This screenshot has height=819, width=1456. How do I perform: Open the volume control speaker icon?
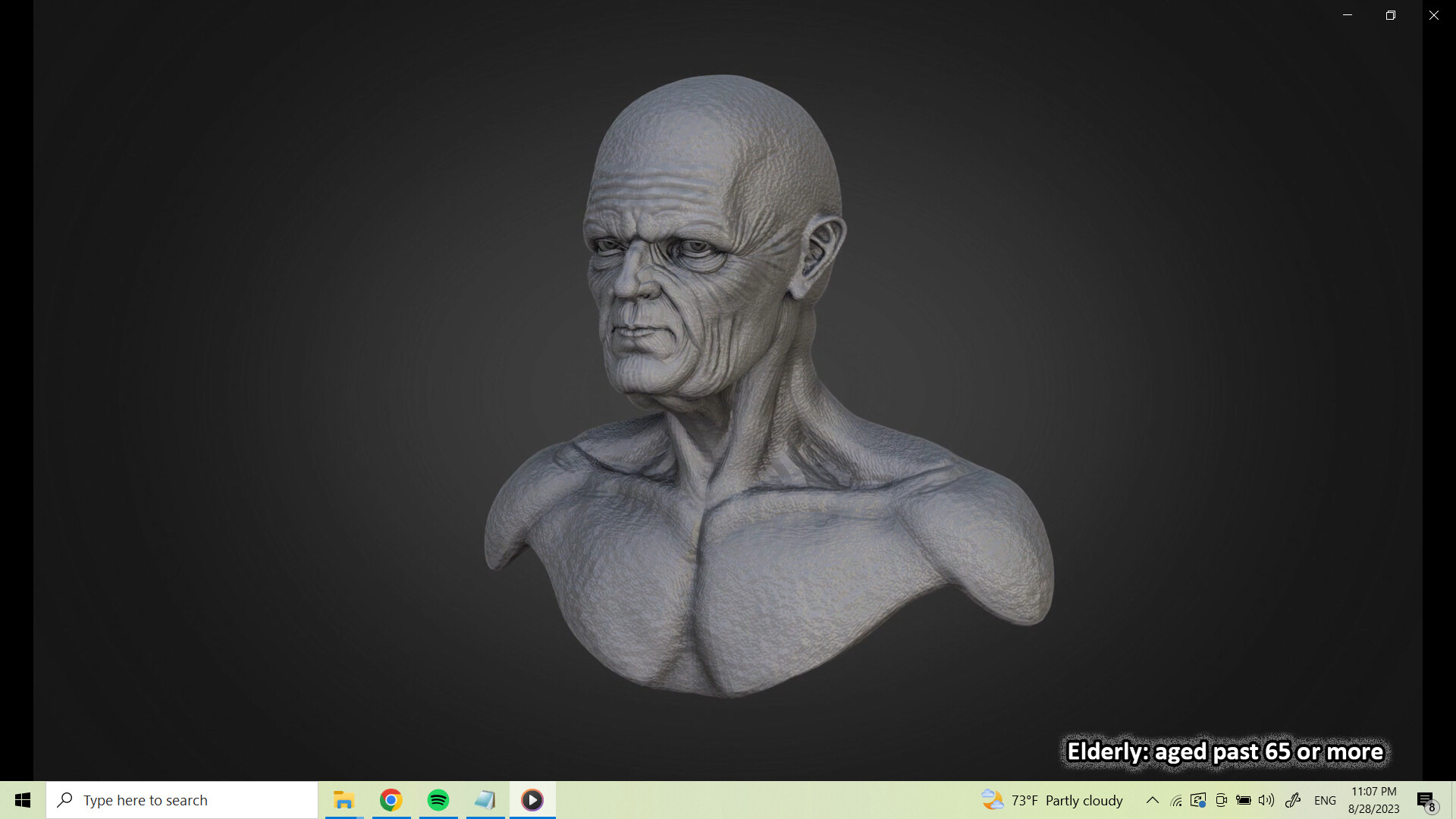coord(1265,800)
